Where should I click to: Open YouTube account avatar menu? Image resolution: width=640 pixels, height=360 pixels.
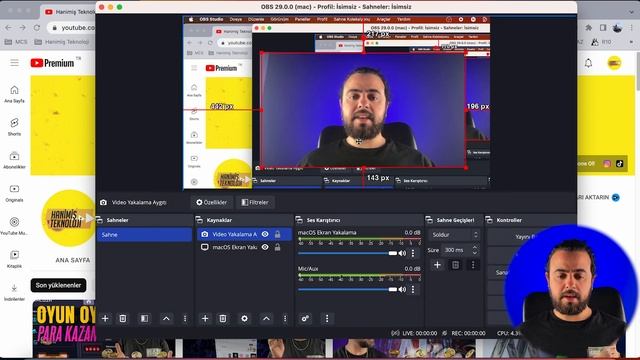pos(614,63)
